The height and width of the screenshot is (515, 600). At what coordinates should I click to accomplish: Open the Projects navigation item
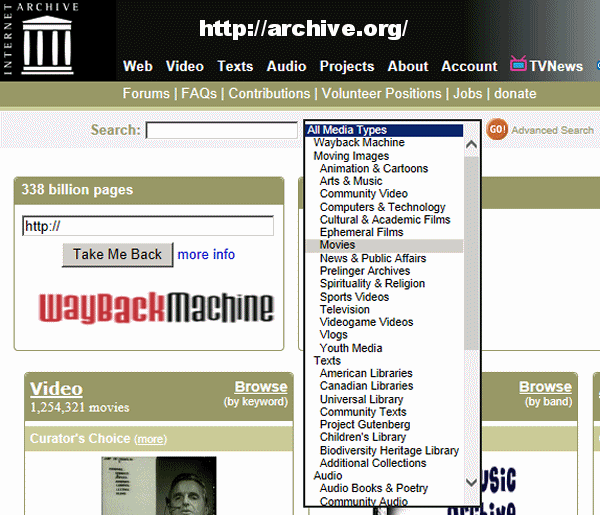point(347,66)
